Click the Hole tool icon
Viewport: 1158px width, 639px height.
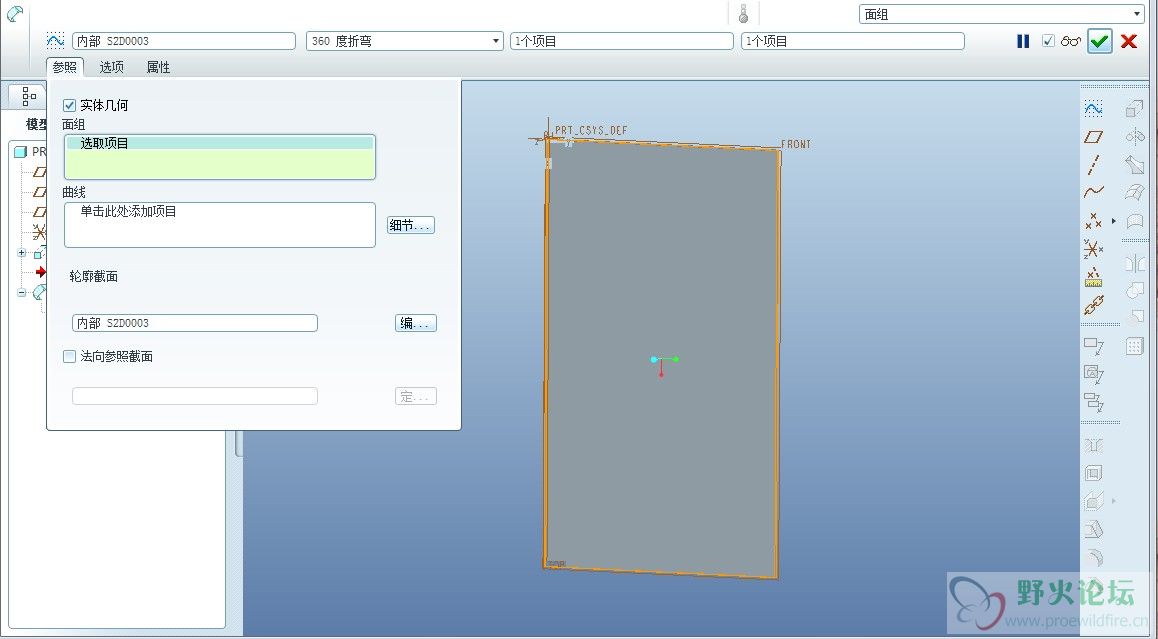click(x=1094, y=445)
